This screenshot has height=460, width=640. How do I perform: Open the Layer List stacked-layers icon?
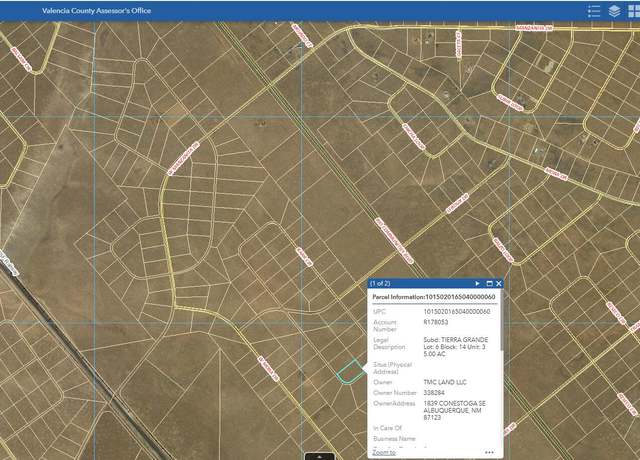pos(615,11)
